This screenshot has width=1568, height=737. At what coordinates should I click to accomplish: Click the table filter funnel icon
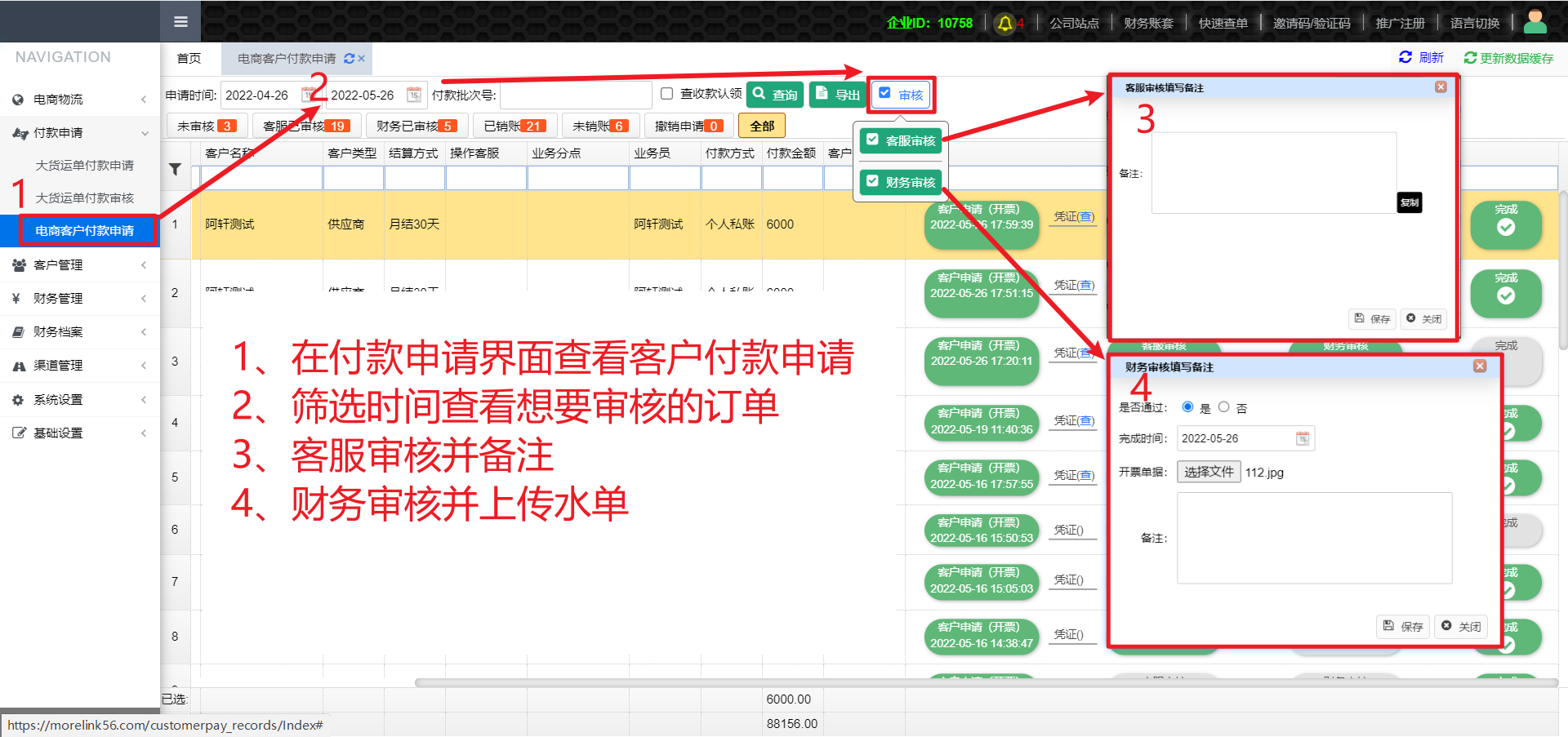tap(175, 170)
